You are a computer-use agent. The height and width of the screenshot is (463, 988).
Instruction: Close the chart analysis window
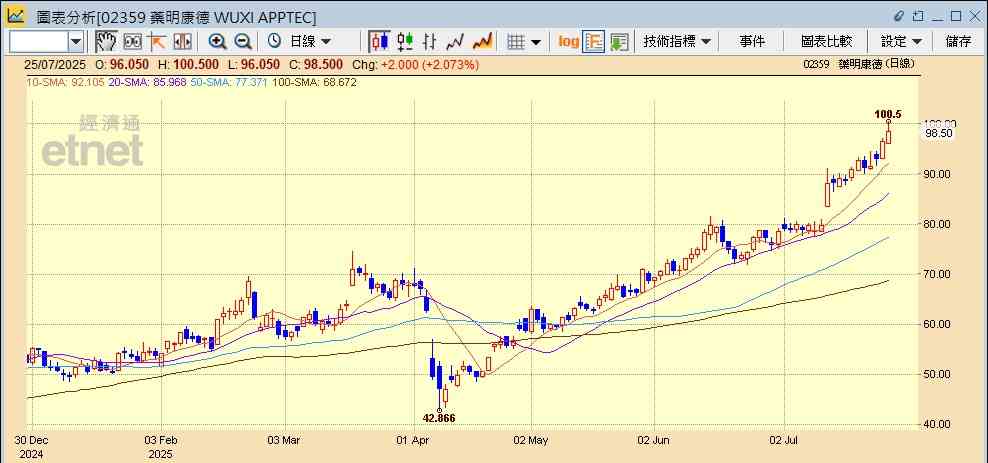click(x=974, y=16)
